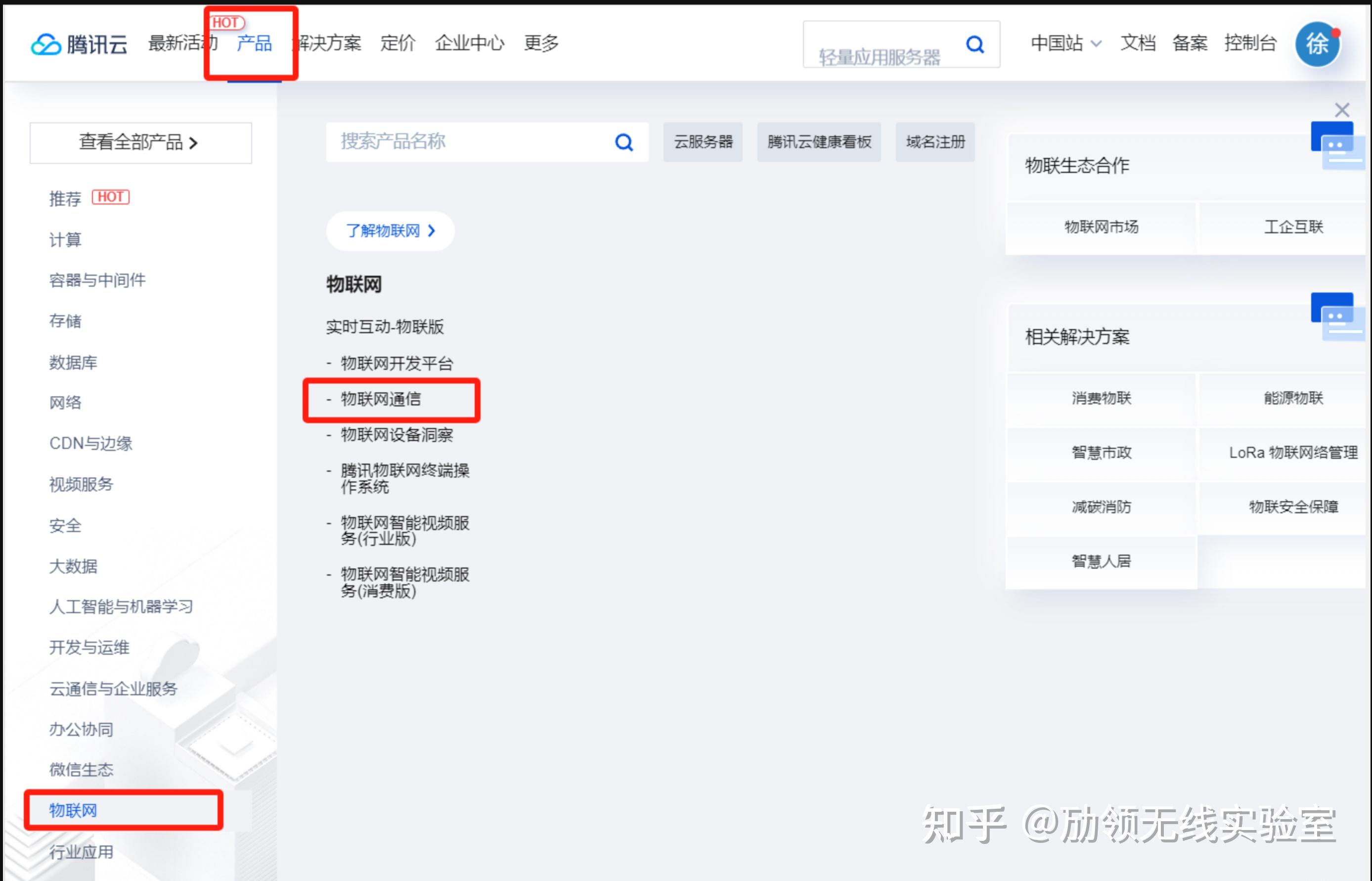Open 物联网智能视频服务(消费版) product
This screenshot has height=881, width=1372.
405,582
